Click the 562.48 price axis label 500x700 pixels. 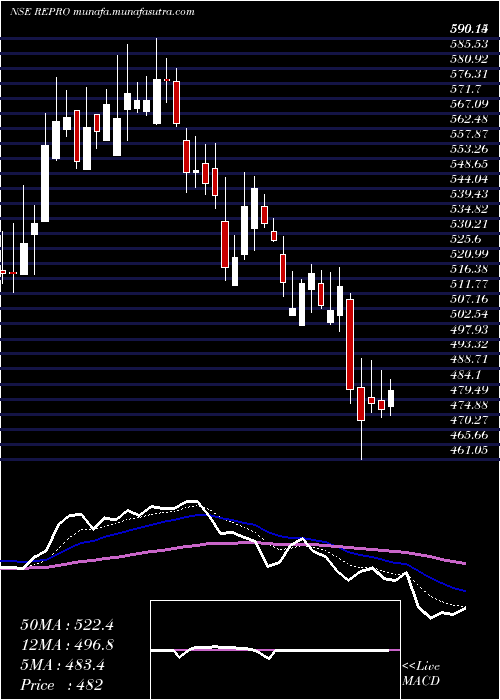[x=468, y=119]
